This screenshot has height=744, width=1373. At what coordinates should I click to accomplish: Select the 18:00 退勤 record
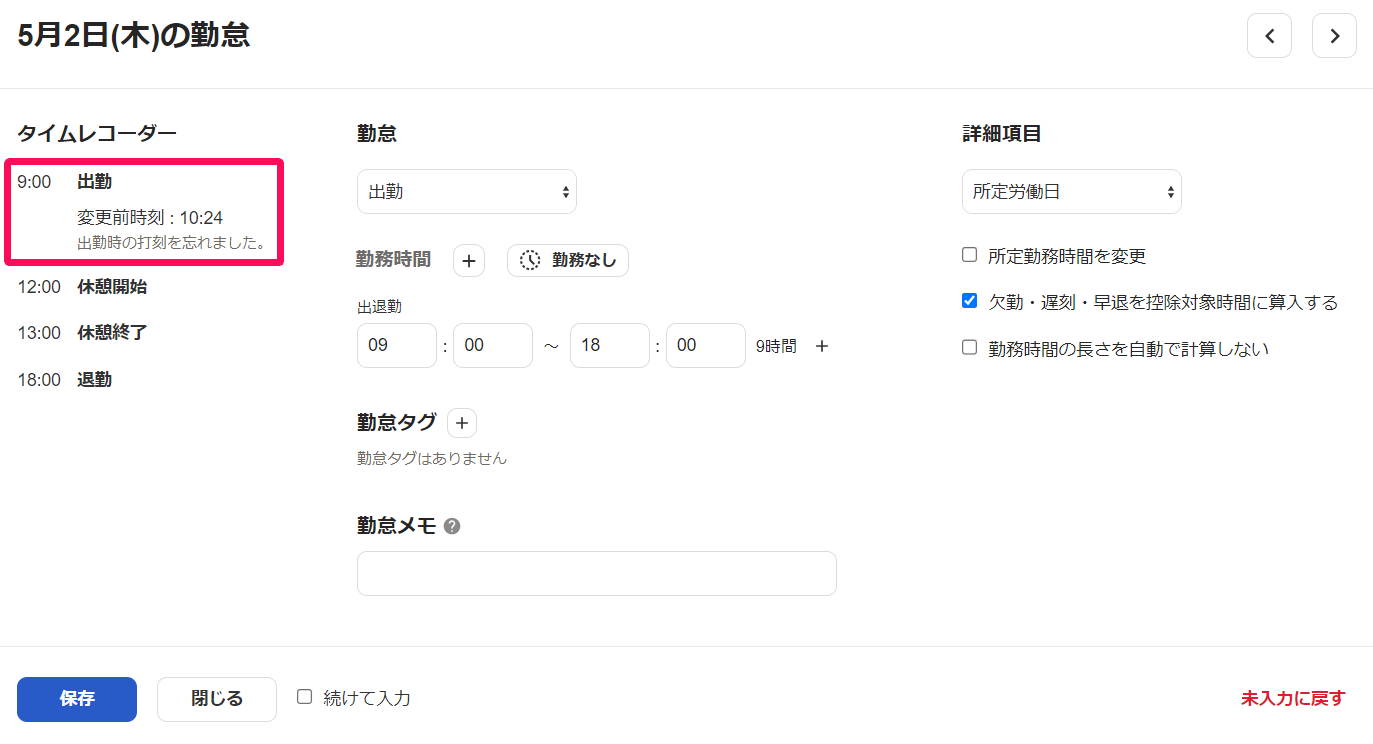tap(65, 380)
